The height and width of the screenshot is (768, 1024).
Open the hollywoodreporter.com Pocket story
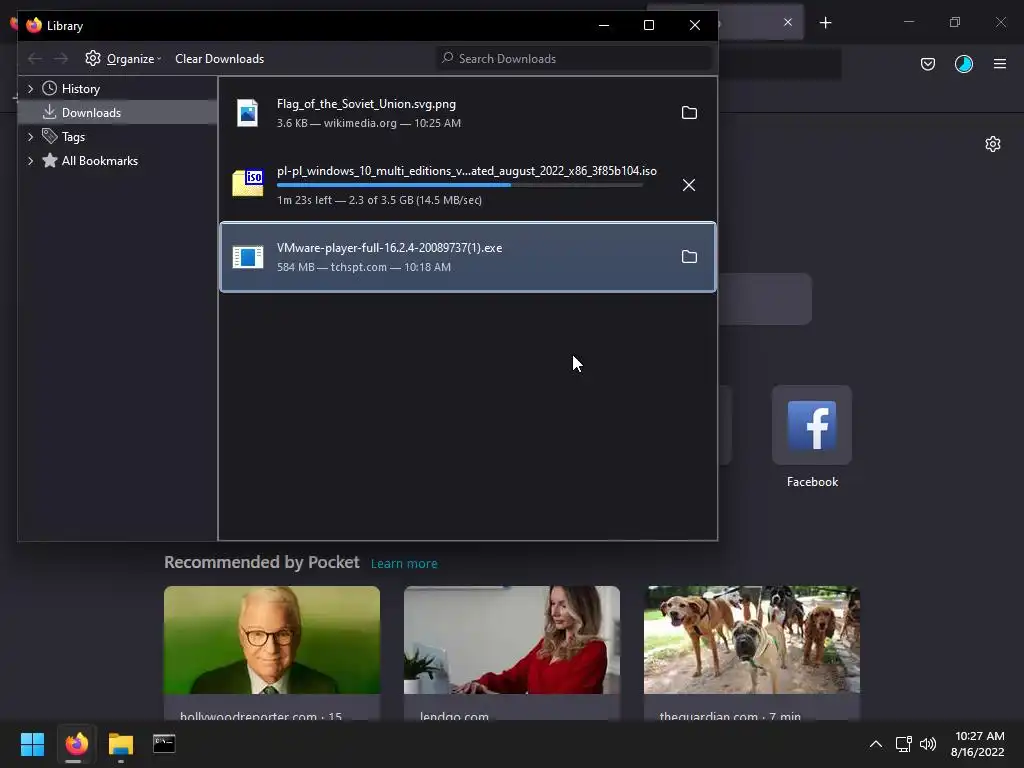click(x=272, y=653)
